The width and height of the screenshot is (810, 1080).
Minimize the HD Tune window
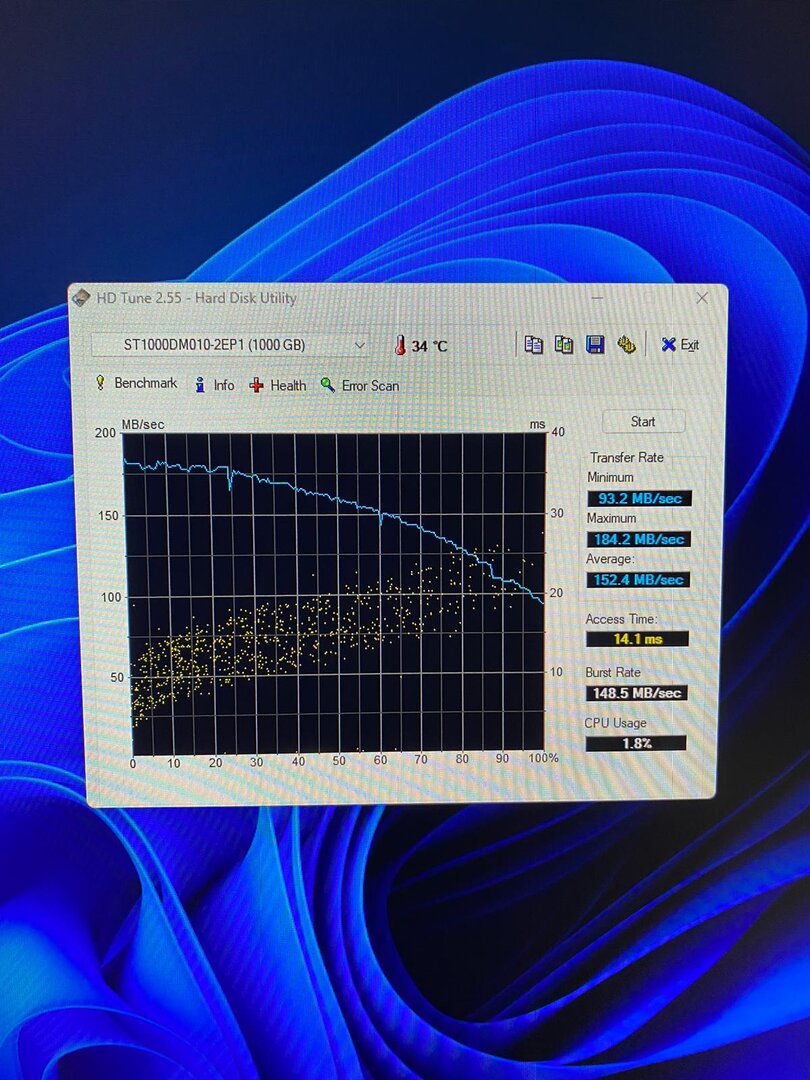(598, 298)
